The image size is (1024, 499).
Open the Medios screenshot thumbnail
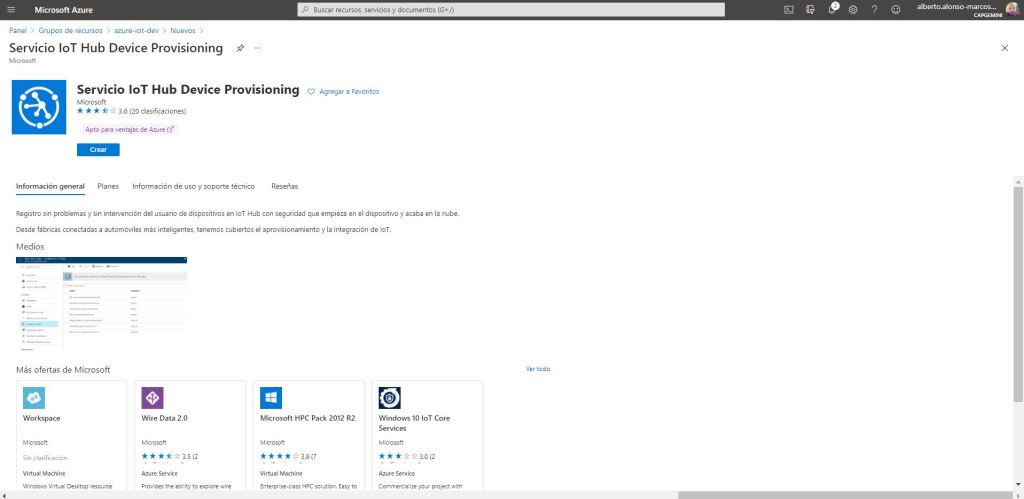[x=102, y=303]
